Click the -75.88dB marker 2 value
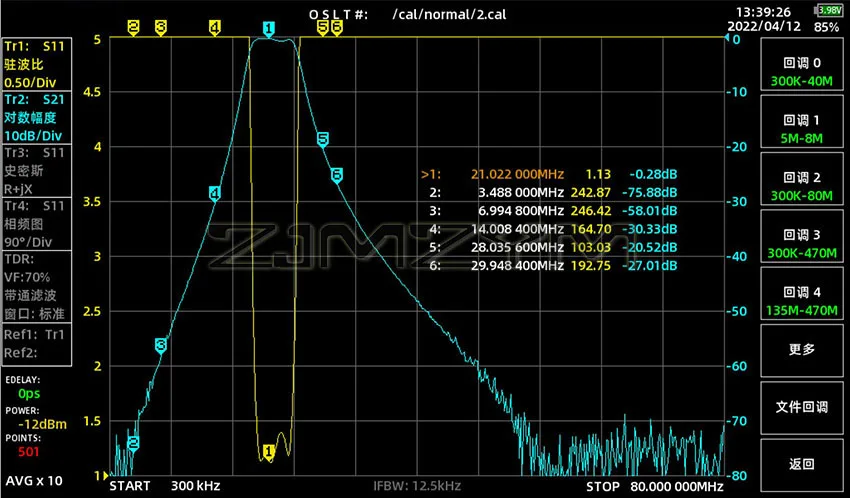 649,192
